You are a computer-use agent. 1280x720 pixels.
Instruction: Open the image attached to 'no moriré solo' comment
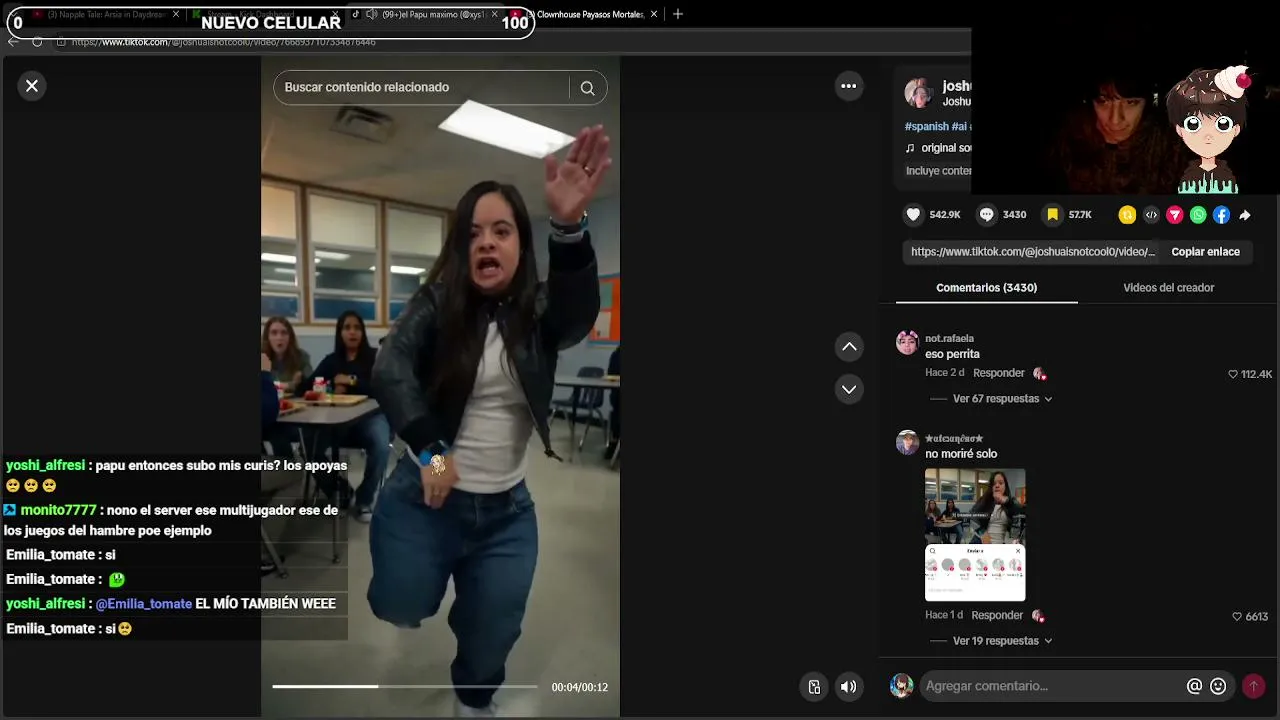(975, 535)
